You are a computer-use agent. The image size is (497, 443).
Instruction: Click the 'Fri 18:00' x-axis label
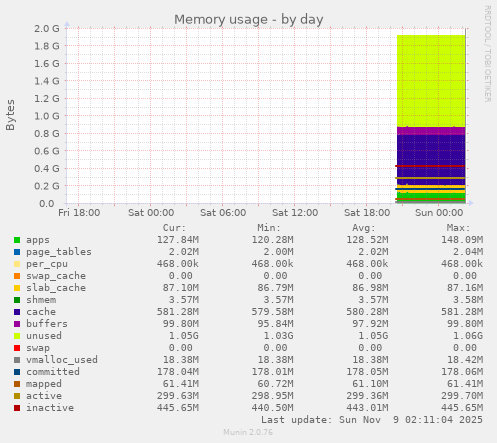click(79, 213)
